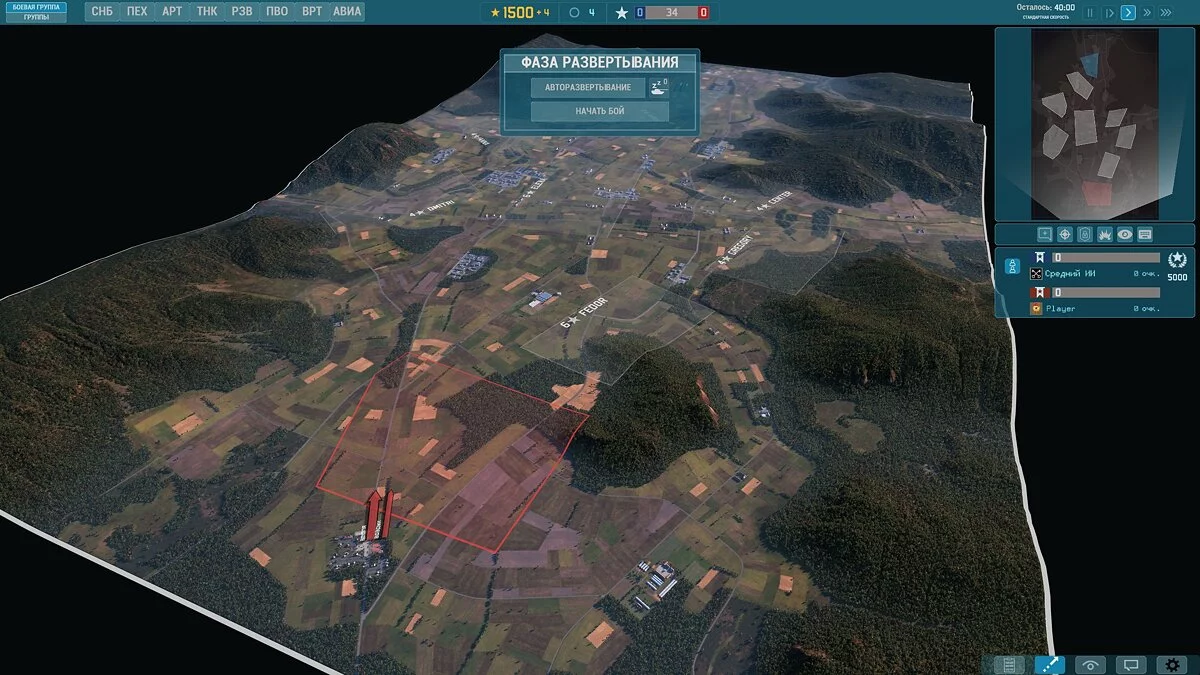
Task: Click the minimap zoom icon
Action: tap(1044, 234)
